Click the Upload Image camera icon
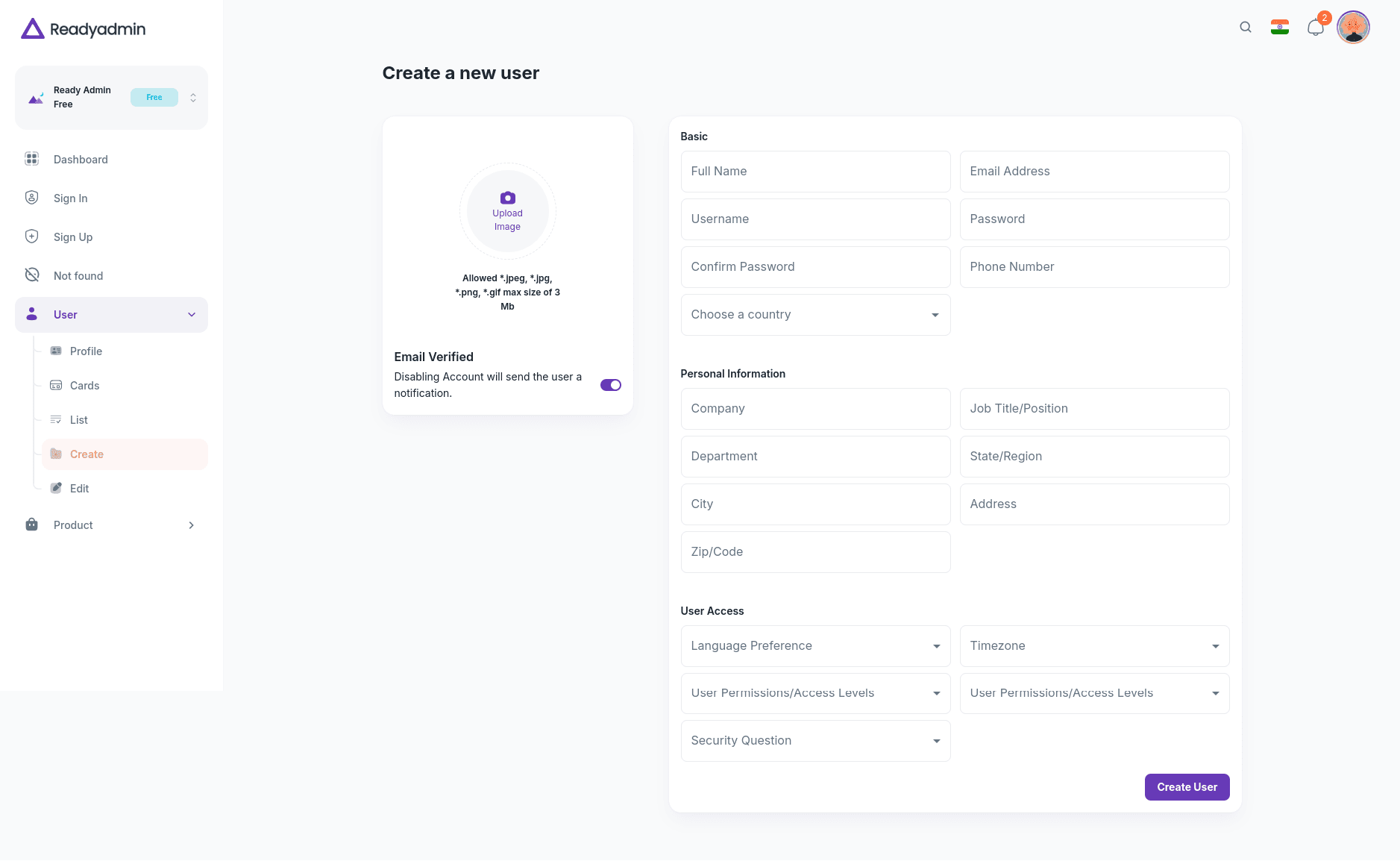Viewport: 1400px width, 861px height. (x=507, y=198)
